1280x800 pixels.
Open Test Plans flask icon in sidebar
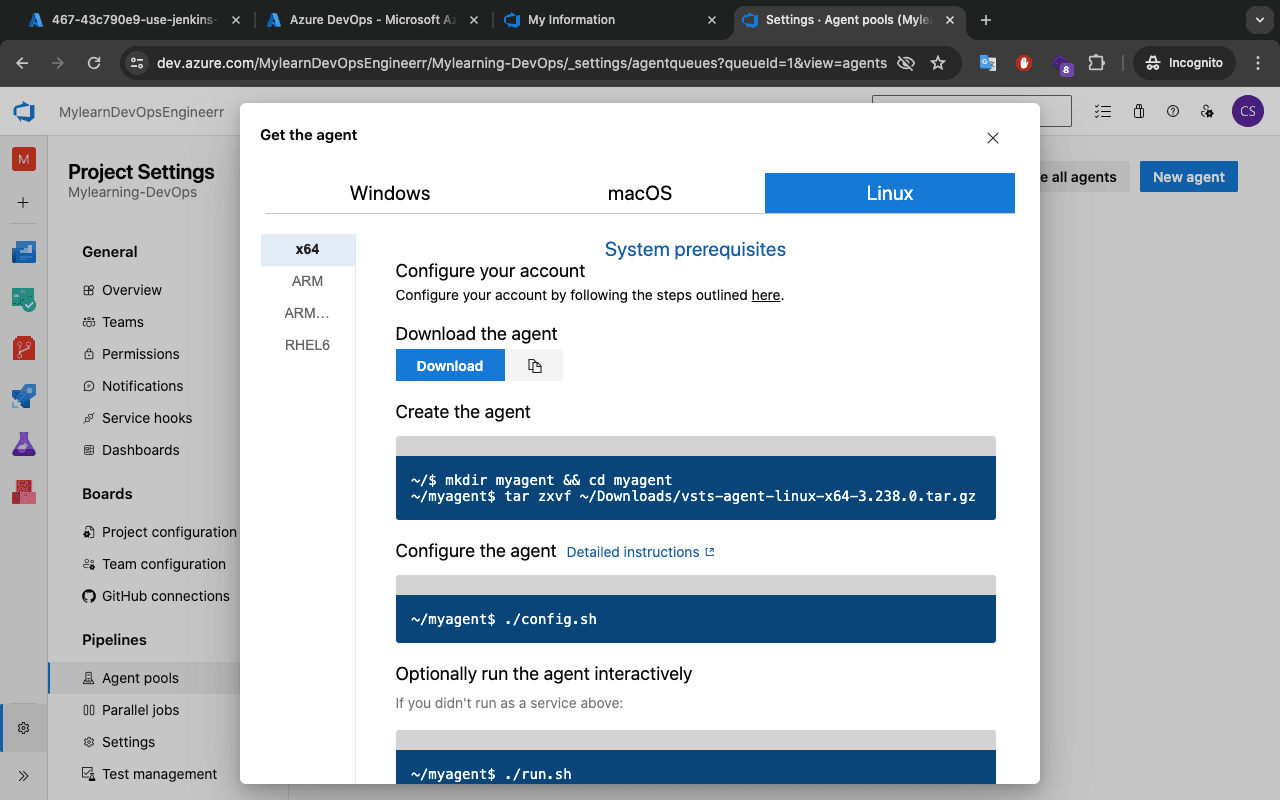[x=24, y=444]
